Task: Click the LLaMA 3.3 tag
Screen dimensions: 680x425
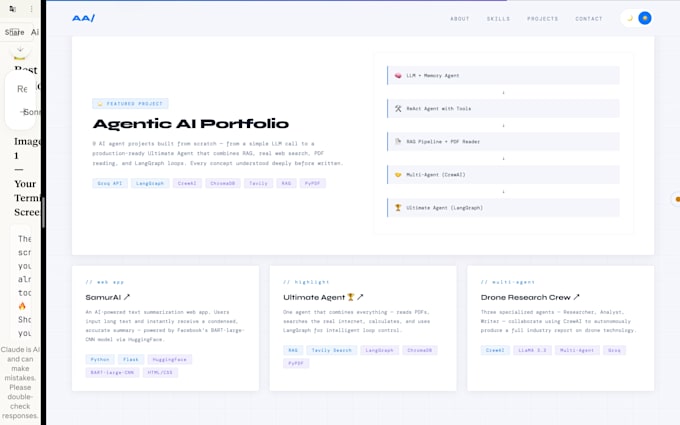Action: 532,350
